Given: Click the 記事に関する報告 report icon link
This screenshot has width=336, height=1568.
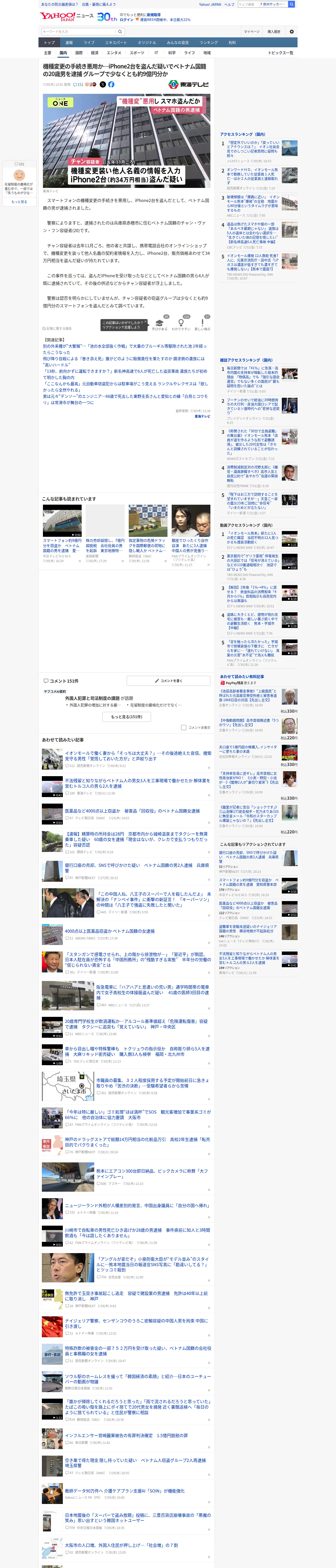Looking at the screenshot, I should click(x=57, y=329).
